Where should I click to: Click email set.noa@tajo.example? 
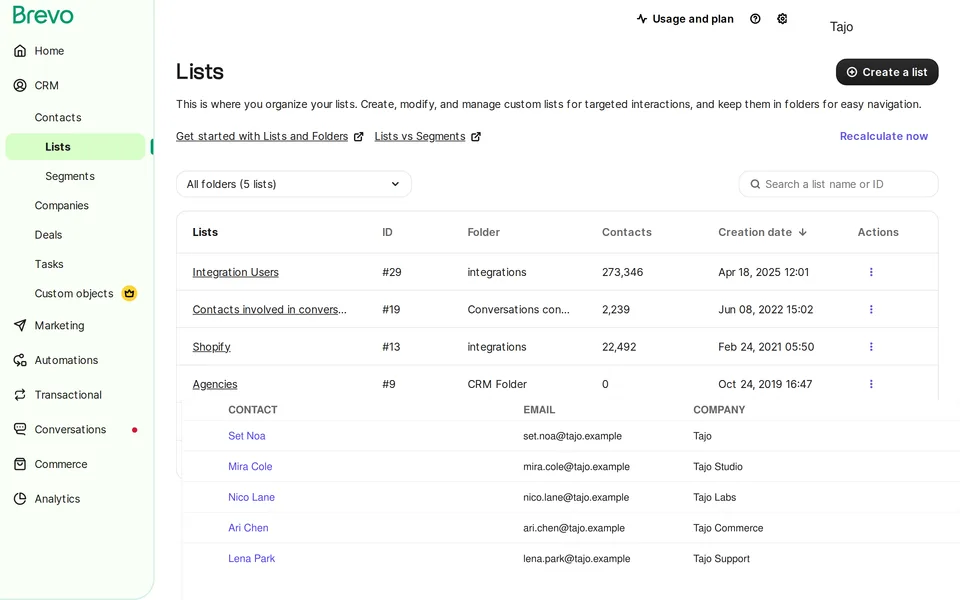[x=572, y=436]
